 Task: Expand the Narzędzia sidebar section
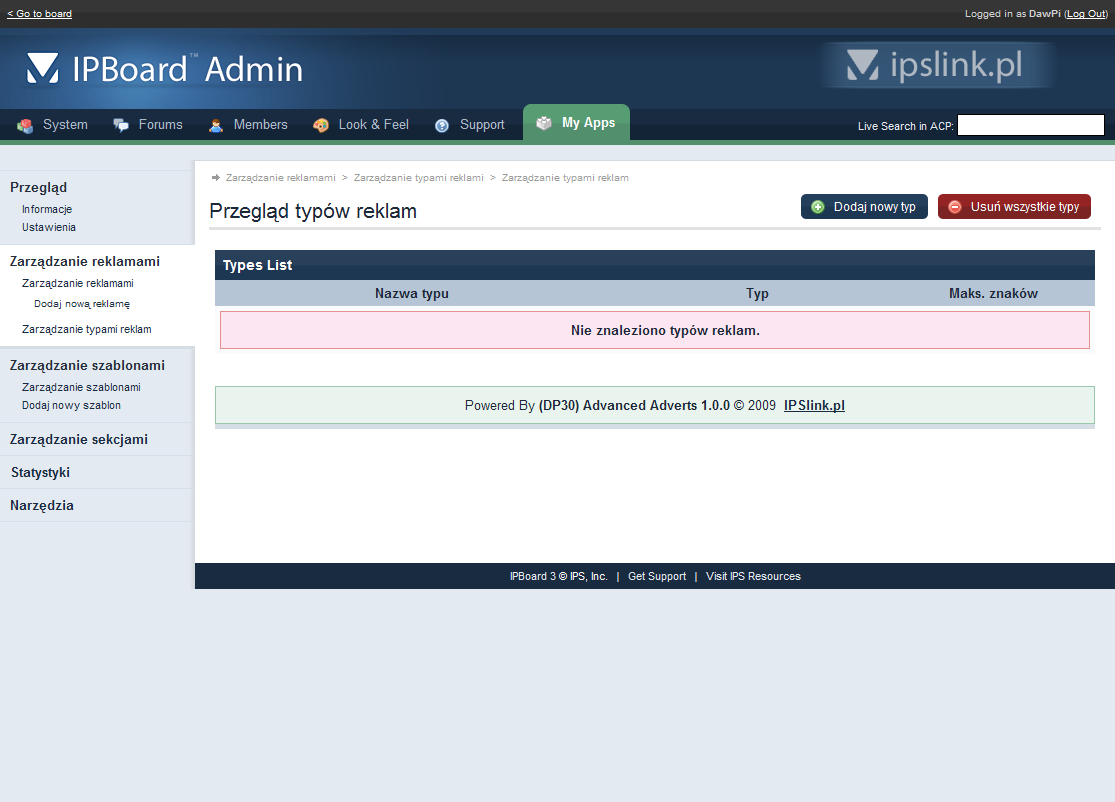tap(42, 505)
